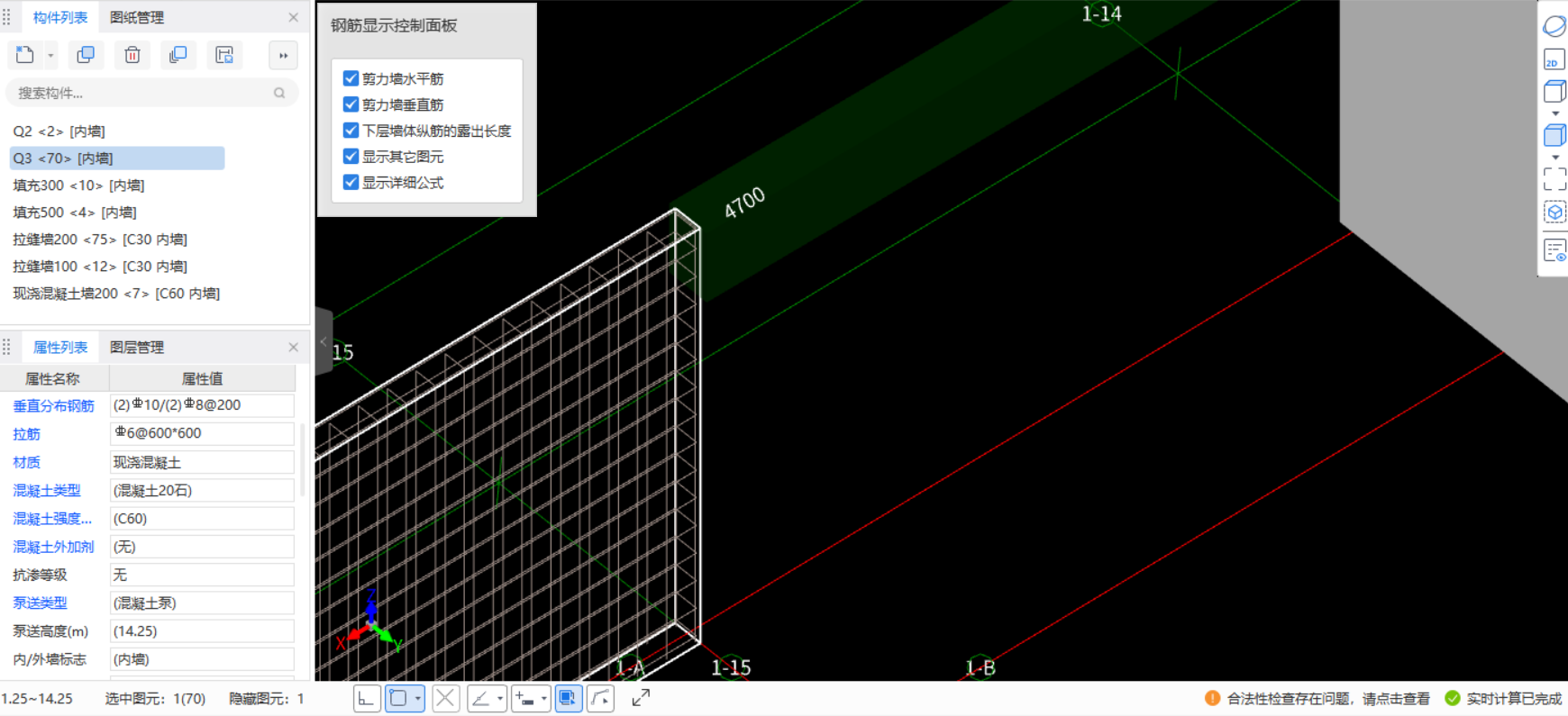Edit 拉筋 value 6@600*600 field

202,433
